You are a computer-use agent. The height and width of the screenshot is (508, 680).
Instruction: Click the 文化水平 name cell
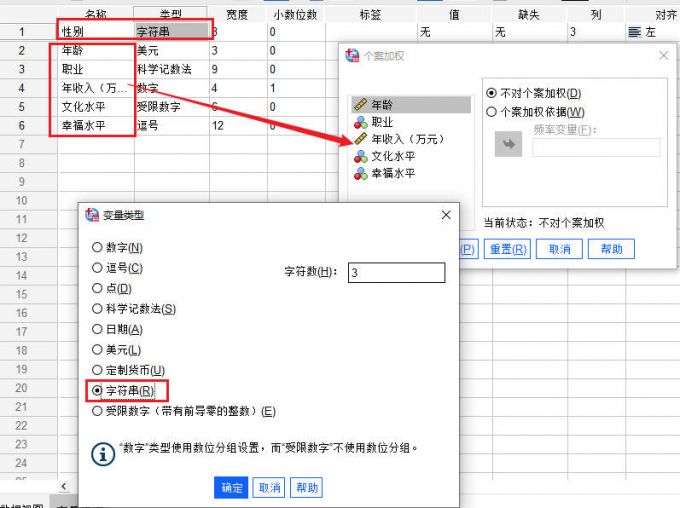pos(96,107)
